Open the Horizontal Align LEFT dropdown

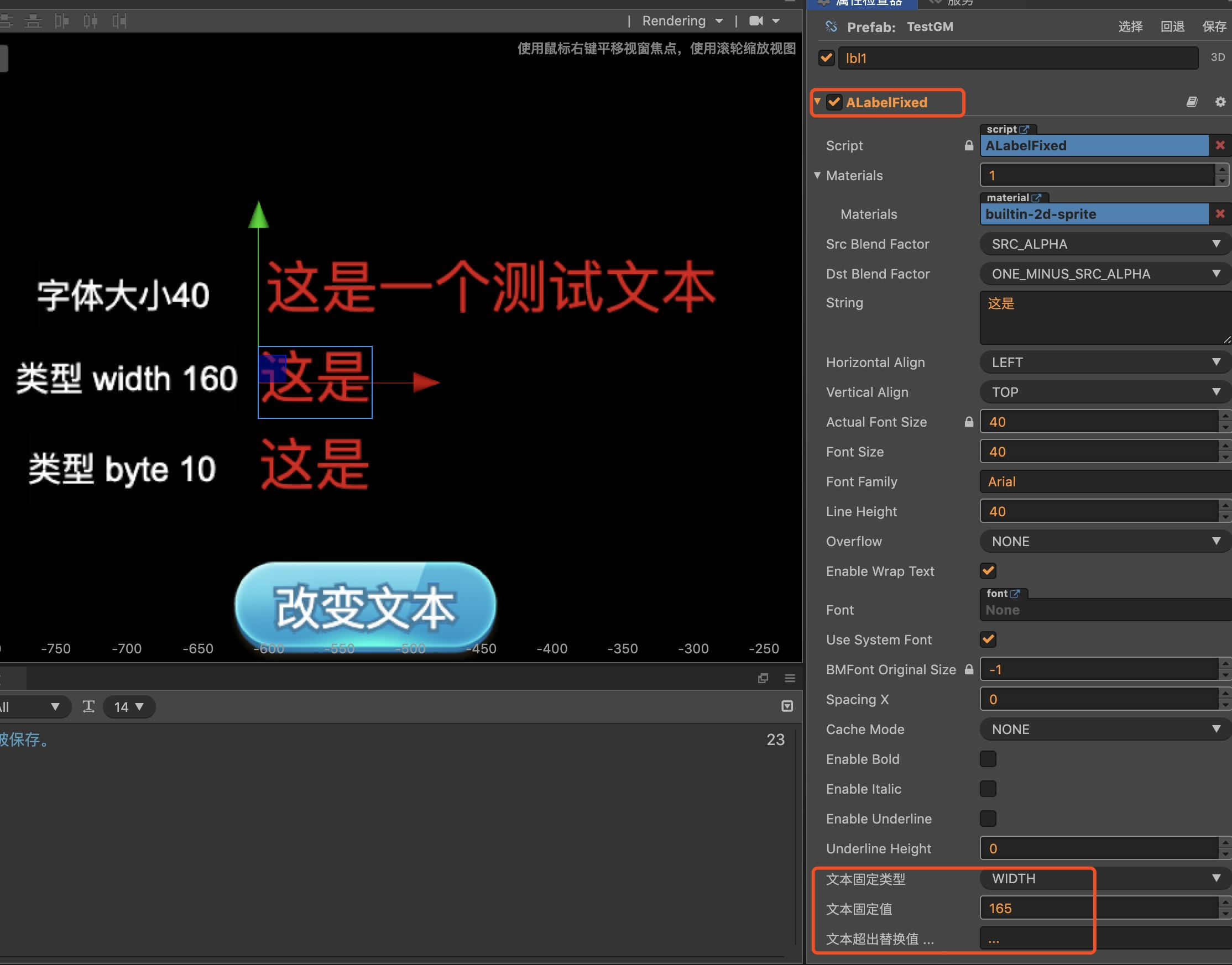(x=1102, y=362)
